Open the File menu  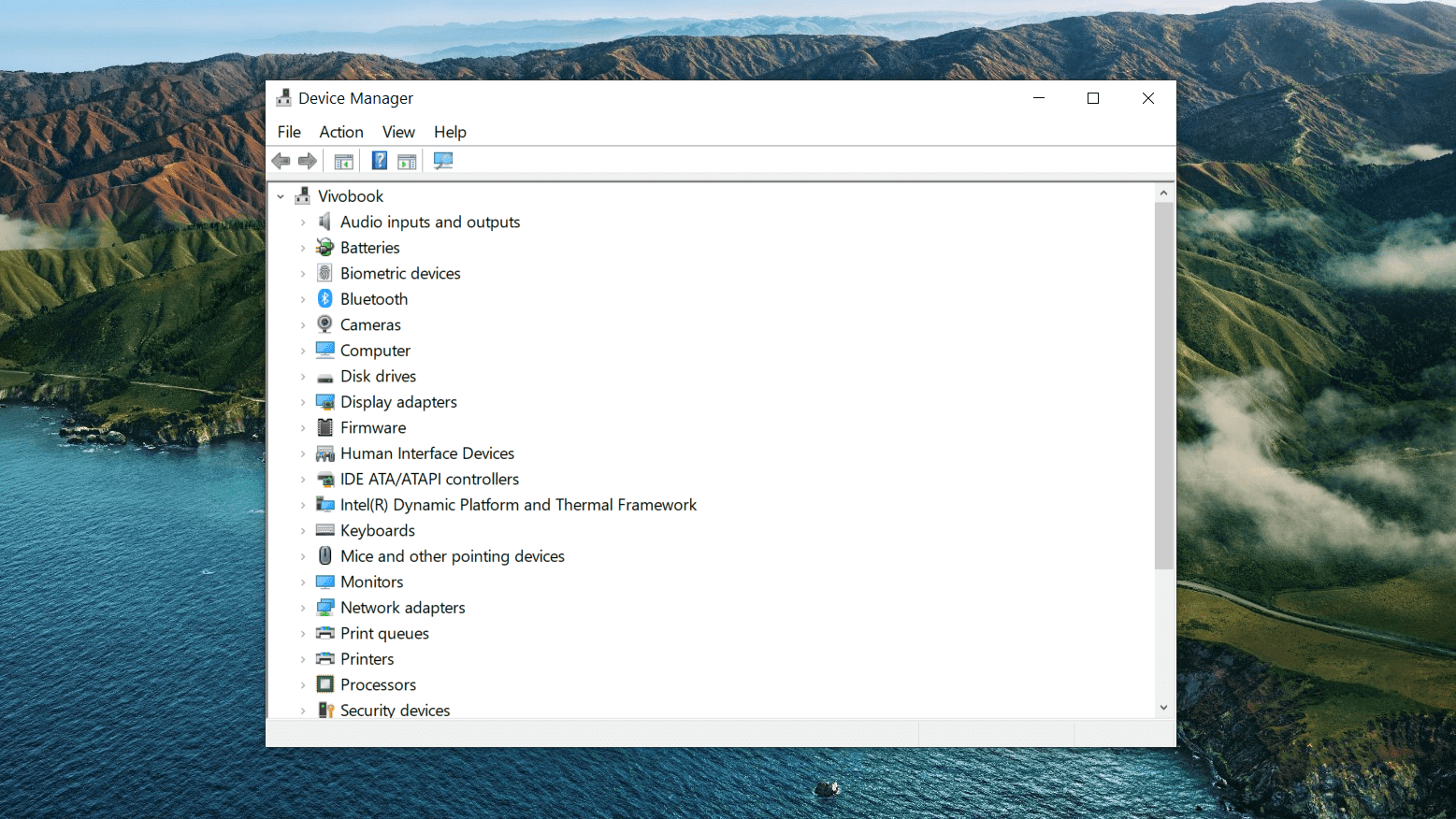(289, 132)
